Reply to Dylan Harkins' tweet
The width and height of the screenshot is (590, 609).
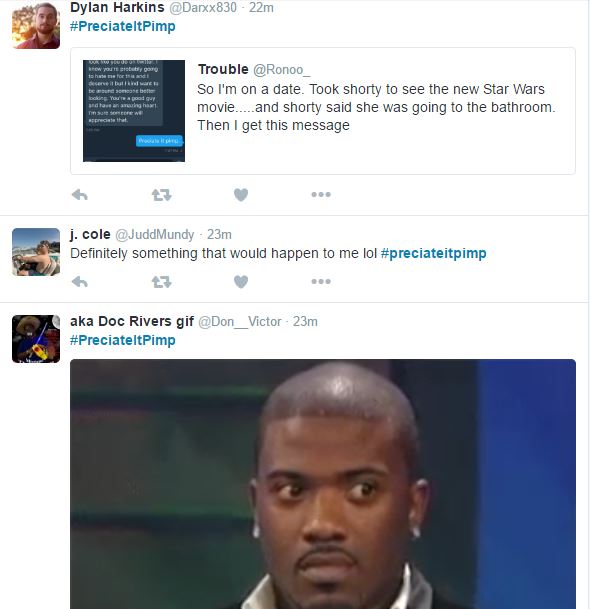click(80, 195)
